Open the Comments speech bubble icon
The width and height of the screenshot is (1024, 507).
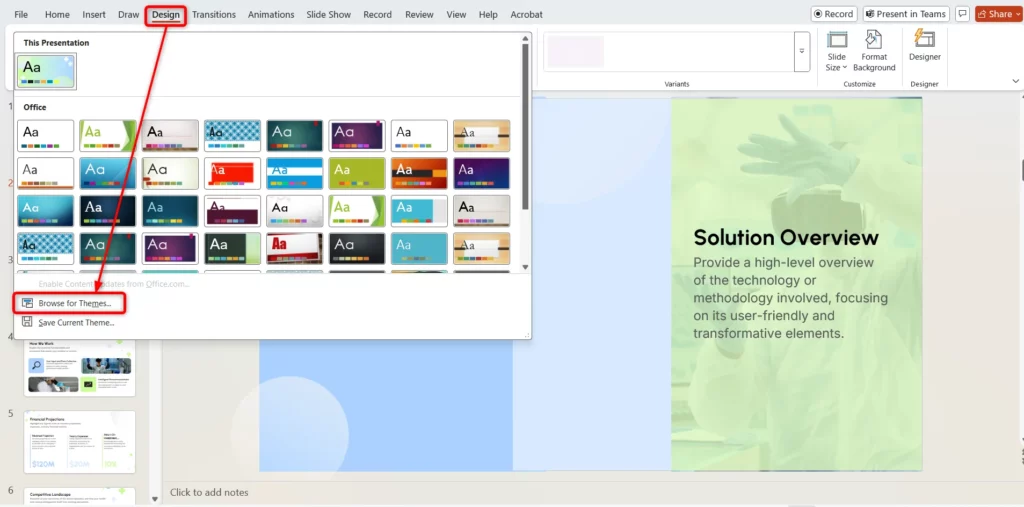point(962,14)
